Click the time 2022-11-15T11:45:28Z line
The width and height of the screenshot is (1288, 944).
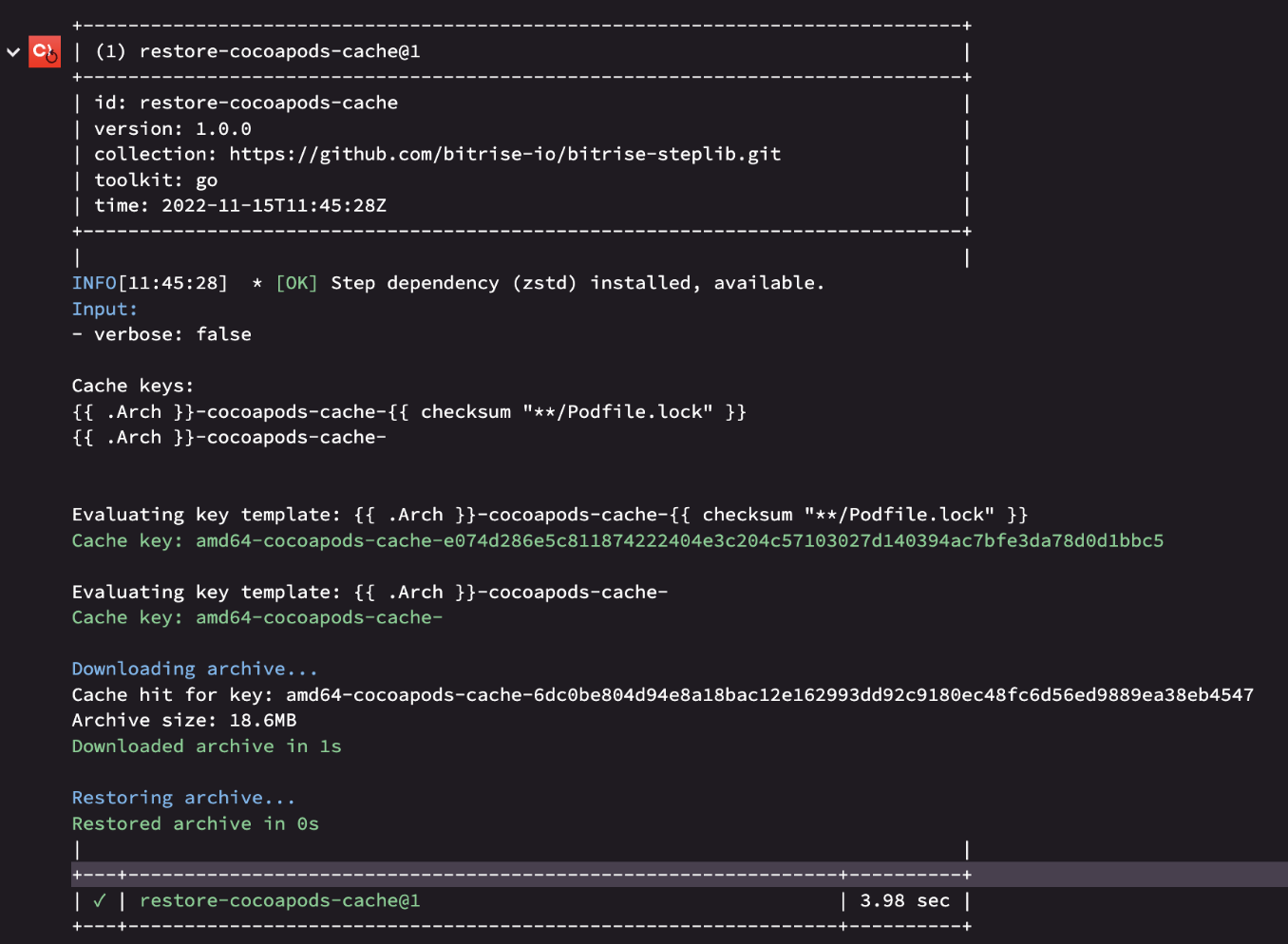tap(240, 205)
